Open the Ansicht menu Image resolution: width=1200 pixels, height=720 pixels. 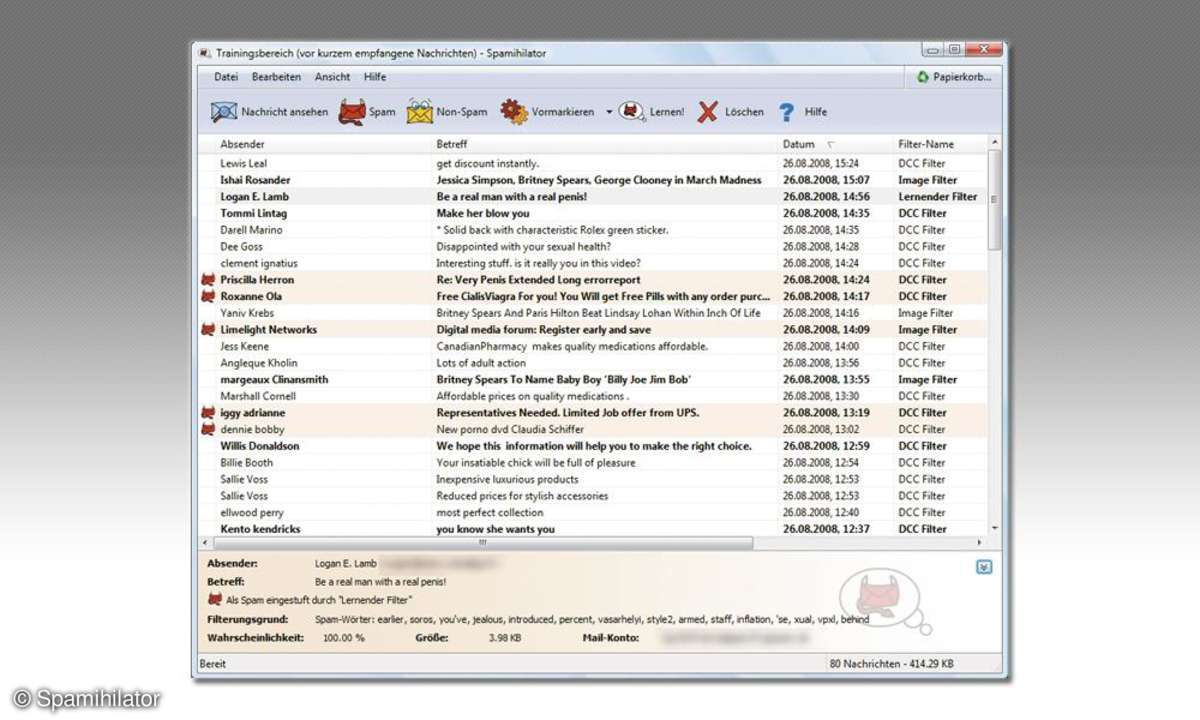[333, 77]
